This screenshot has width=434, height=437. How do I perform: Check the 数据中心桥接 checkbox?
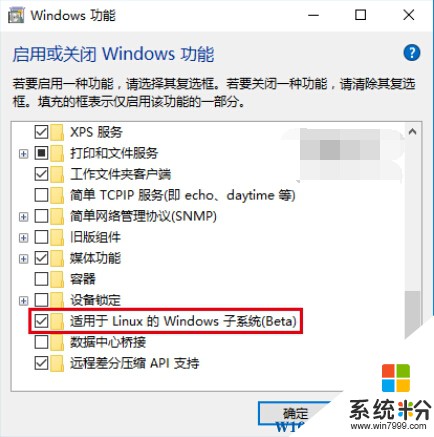41,342
